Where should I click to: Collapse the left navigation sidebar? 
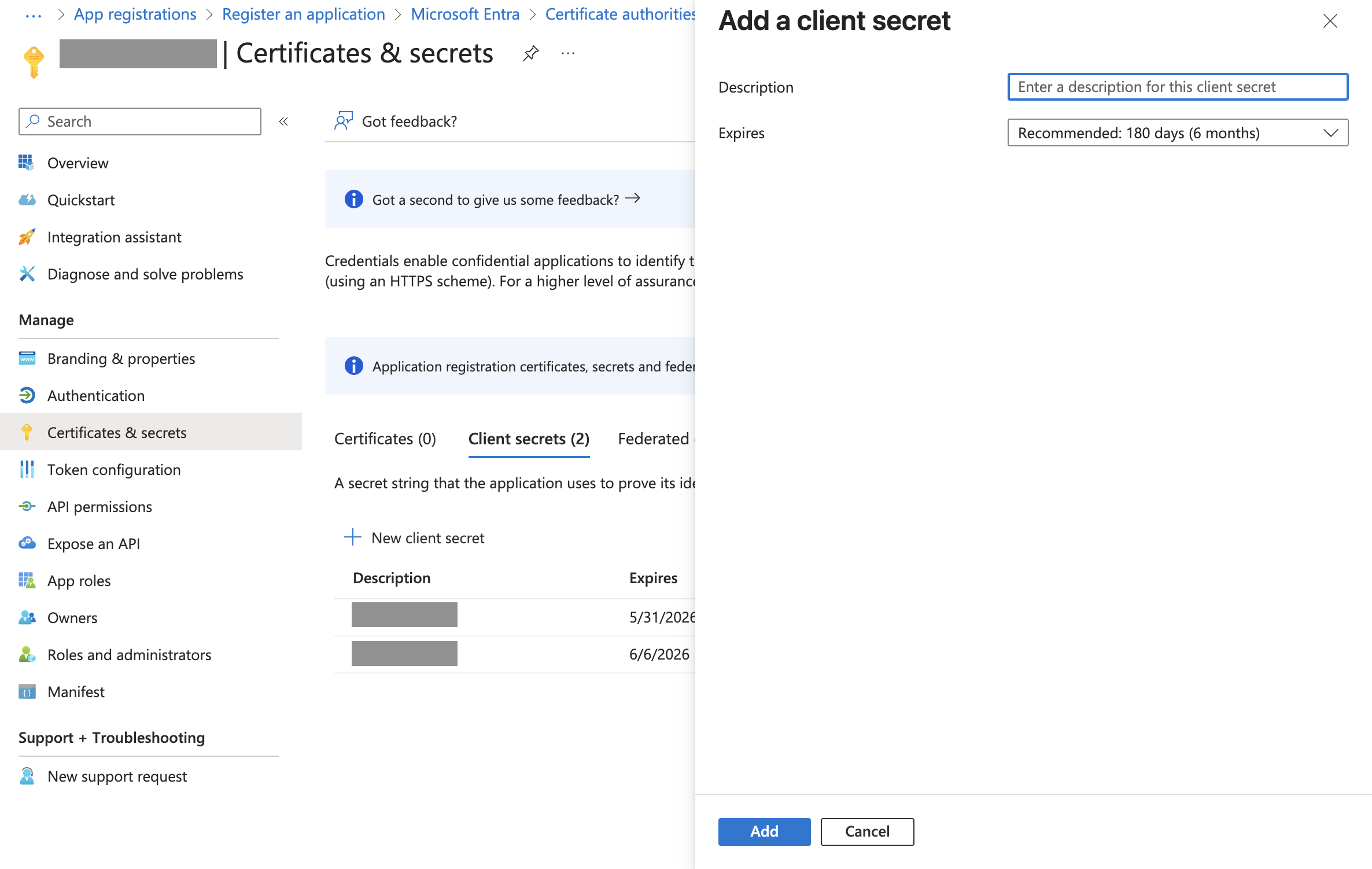(x=283, y=121)
